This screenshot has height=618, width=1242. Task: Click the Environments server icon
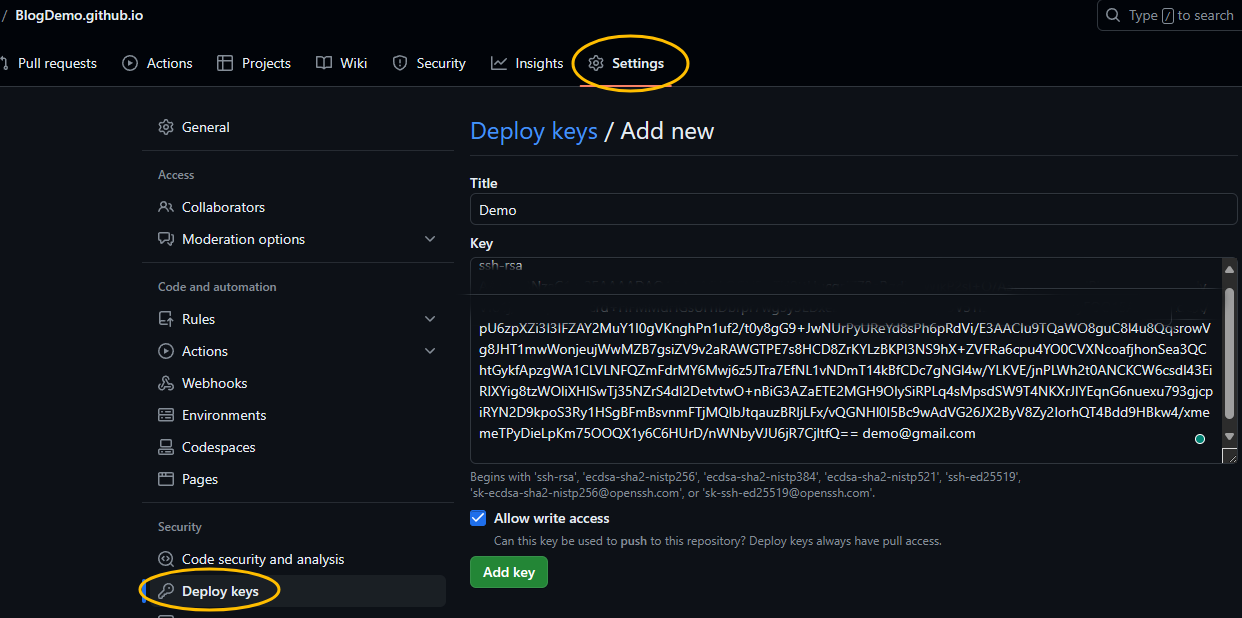click(166, 415)
